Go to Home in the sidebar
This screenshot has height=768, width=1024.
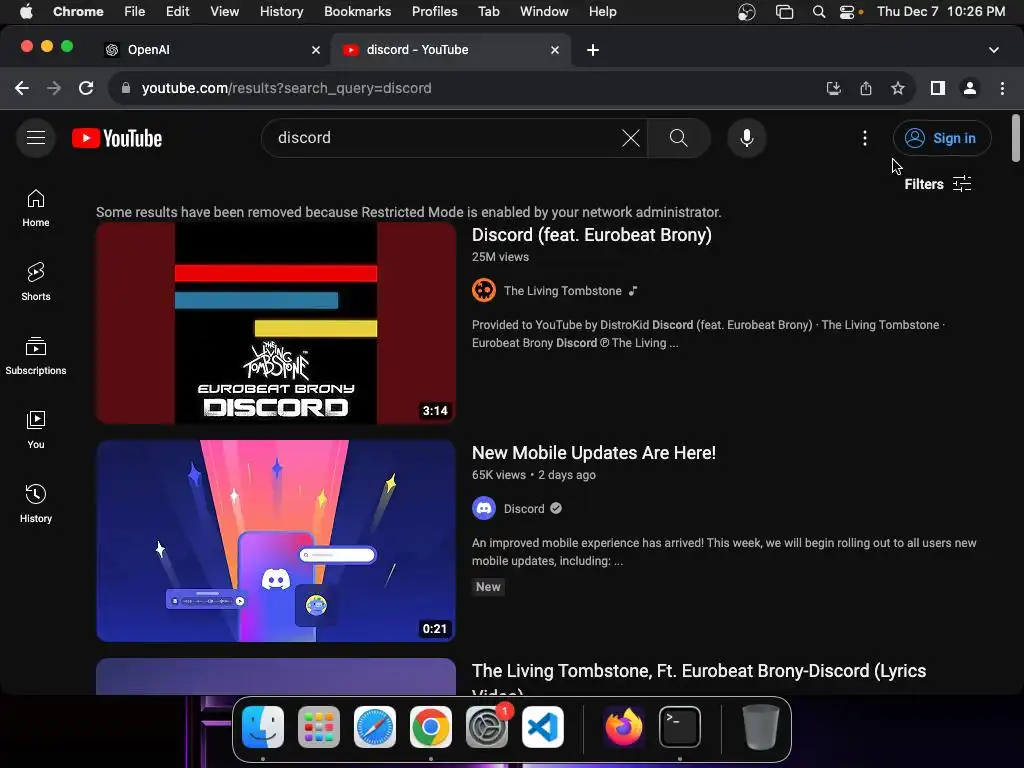click(36, 208)
